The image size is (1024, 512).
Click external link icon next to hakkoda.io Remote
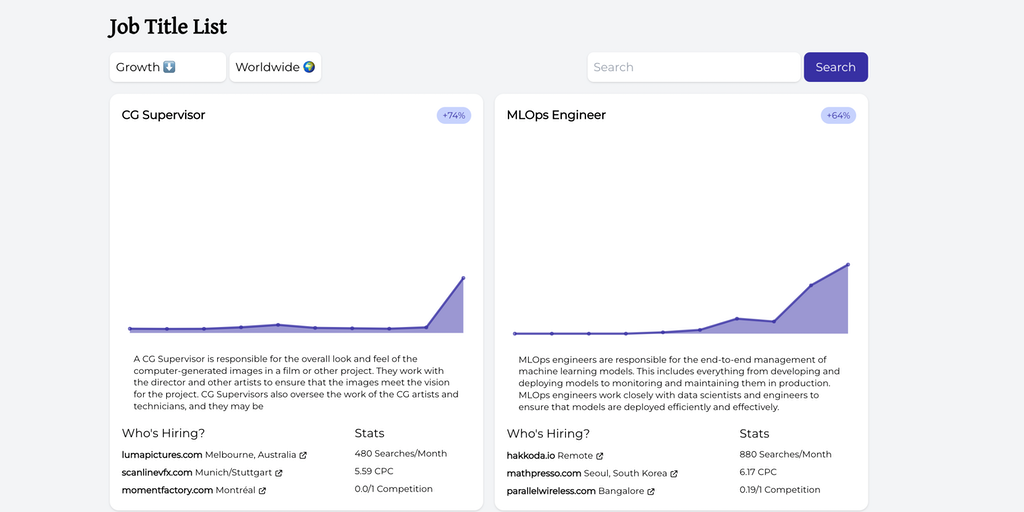pyautogui.click(x=600, y=455)
